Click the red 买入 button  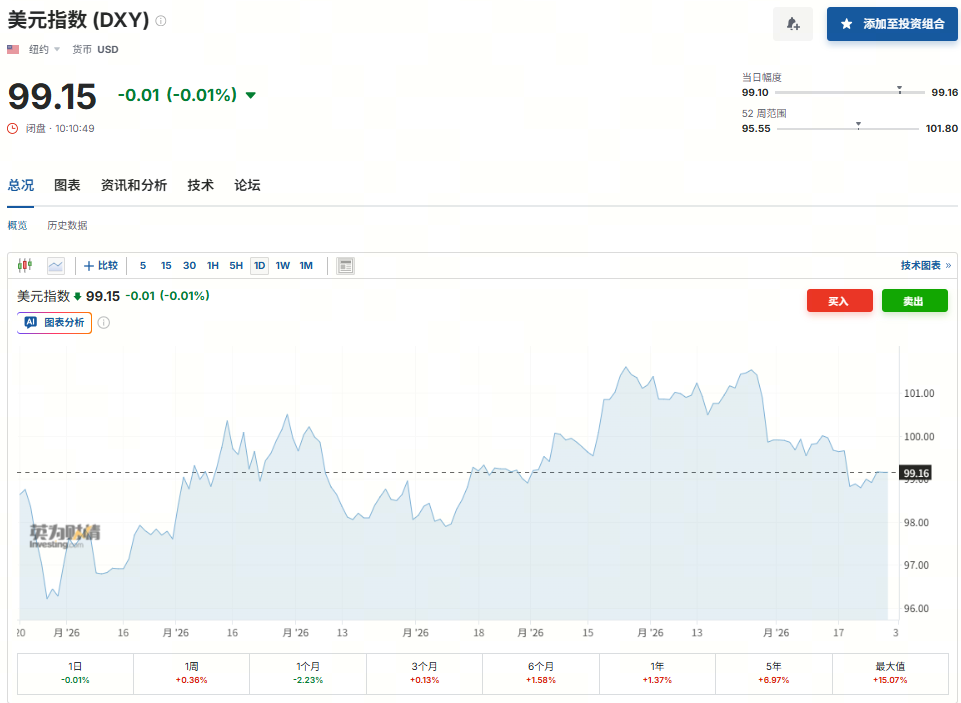[839, 301]
